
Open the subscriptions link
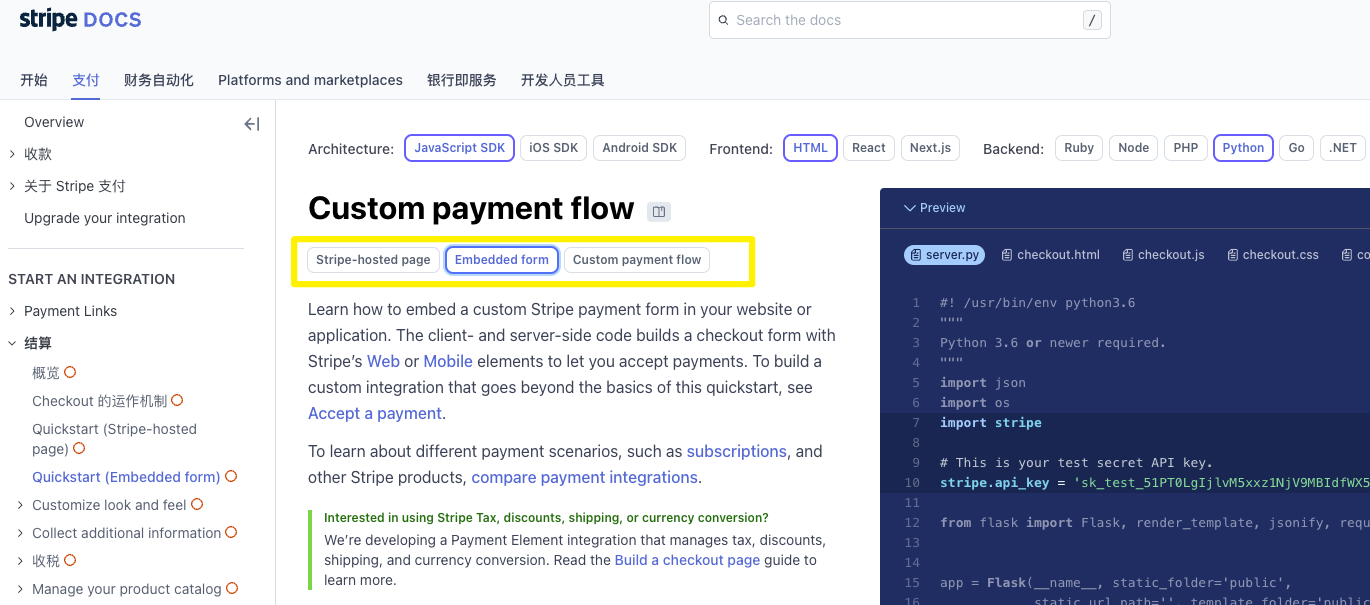tap(737, 451)
